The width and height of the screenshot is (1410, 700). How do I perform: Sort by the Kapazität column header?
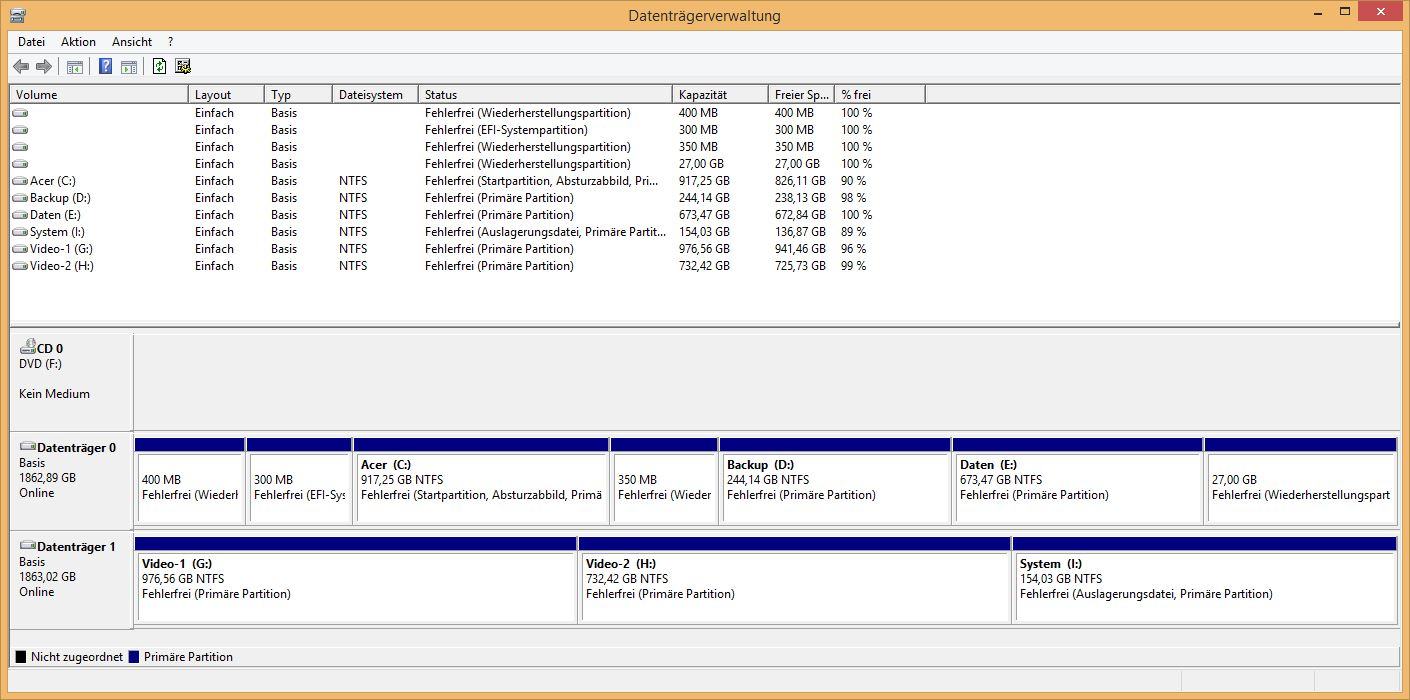(720, 95)
